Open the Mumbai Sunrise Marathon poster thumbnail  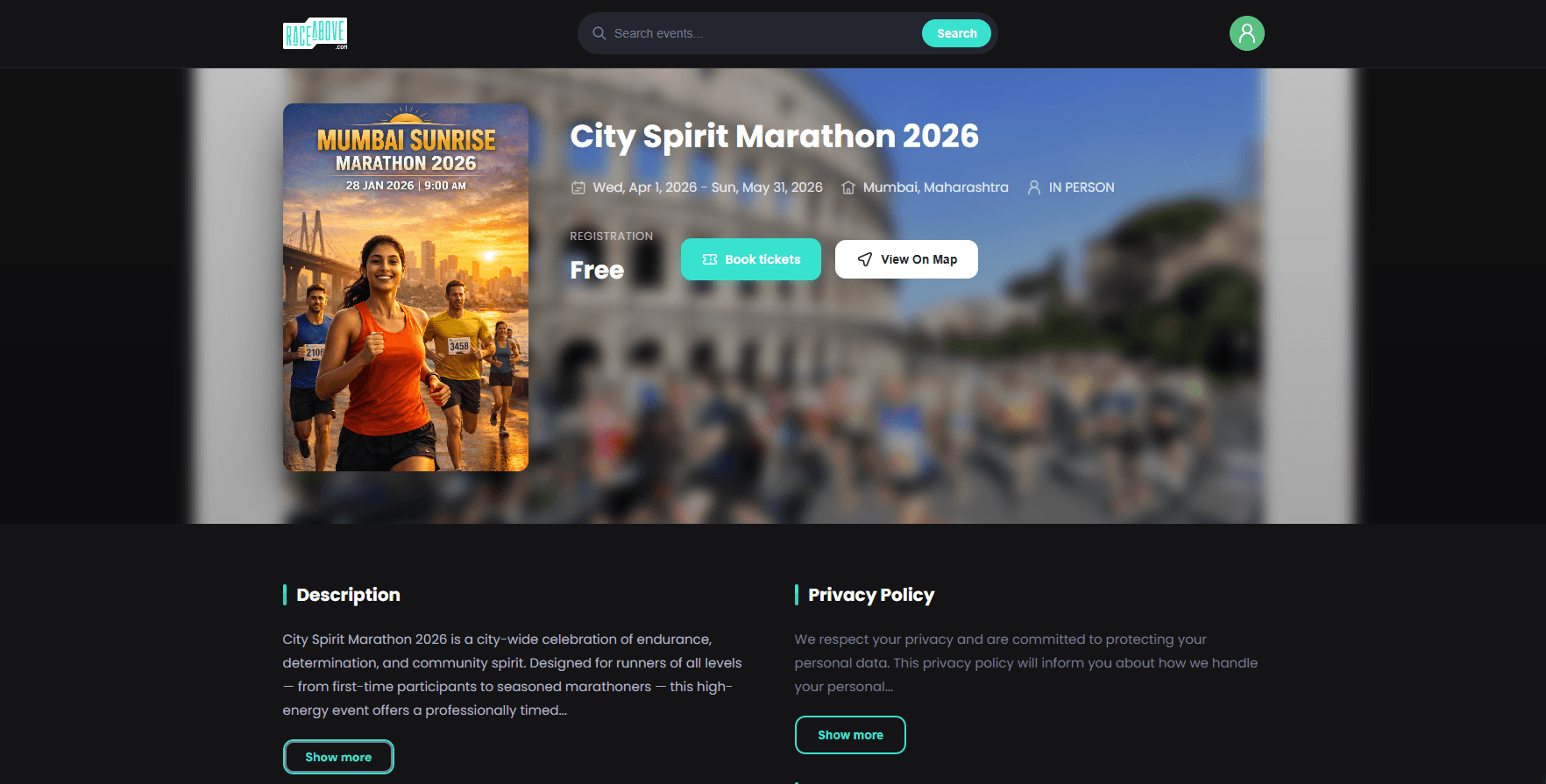(406, 287)
